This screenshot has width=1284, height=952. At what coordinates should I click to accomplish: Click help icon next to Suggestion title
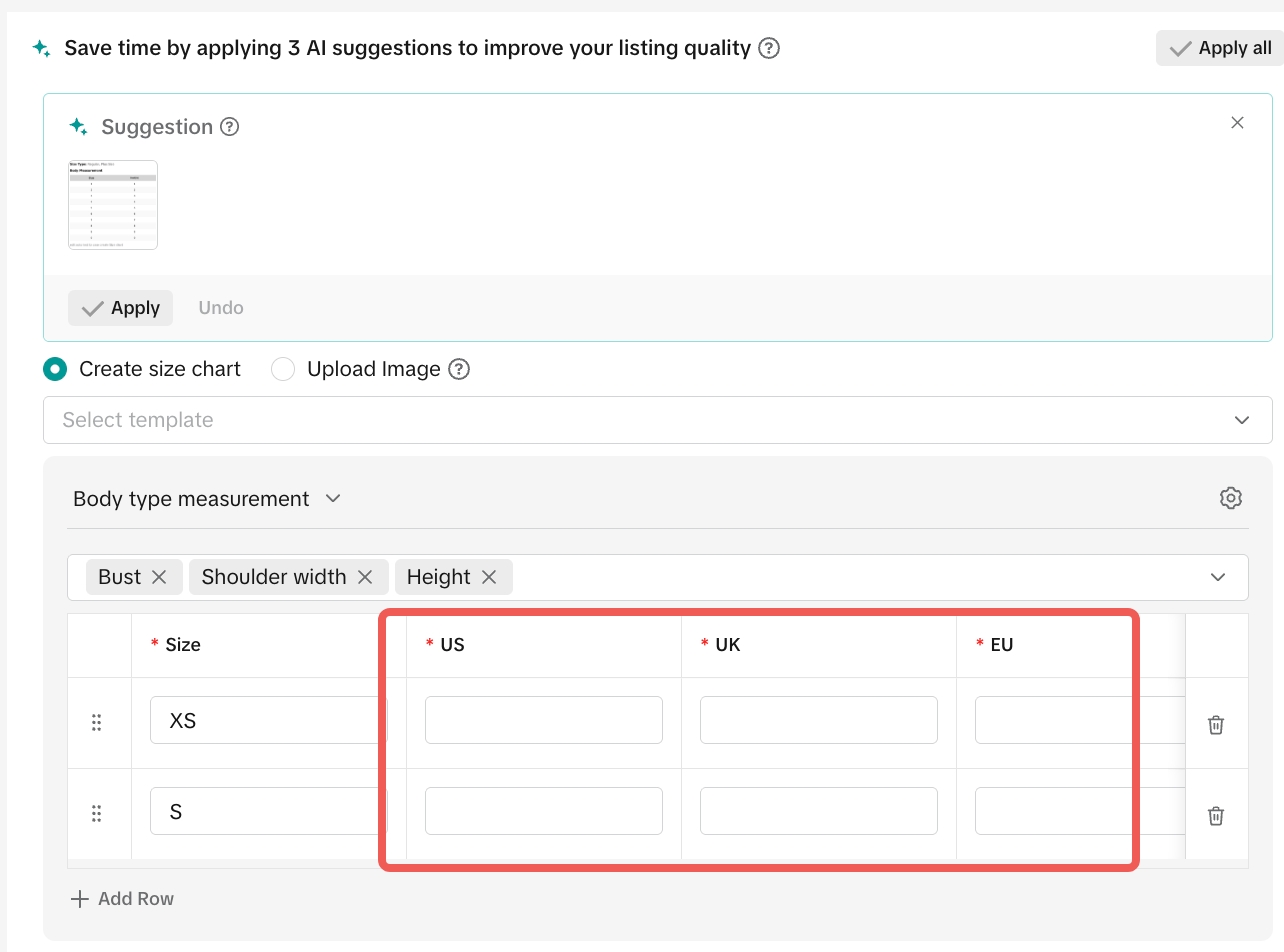(230, 127)
